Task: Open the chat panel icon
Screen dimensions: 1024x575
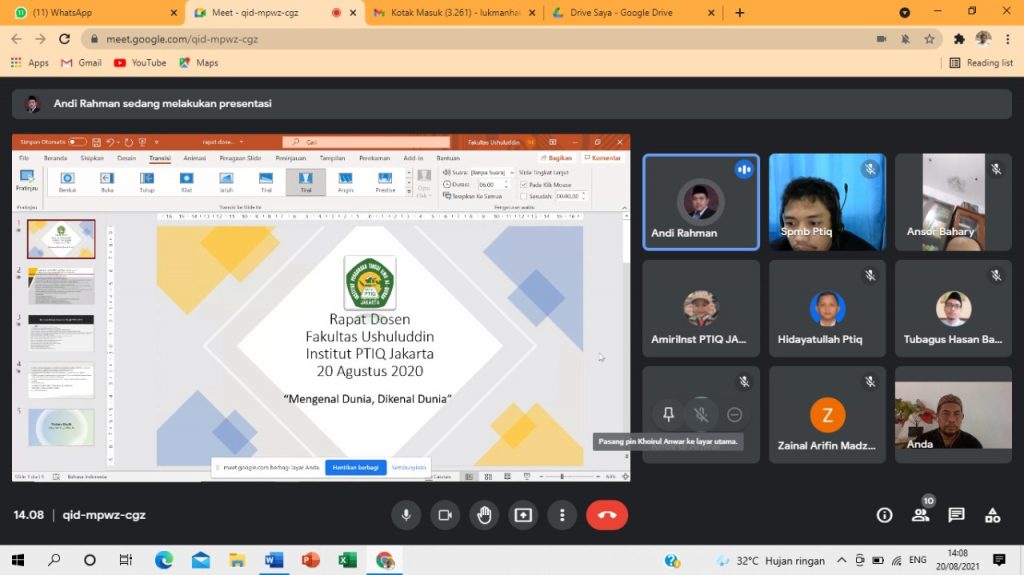Action: point(956,515)
